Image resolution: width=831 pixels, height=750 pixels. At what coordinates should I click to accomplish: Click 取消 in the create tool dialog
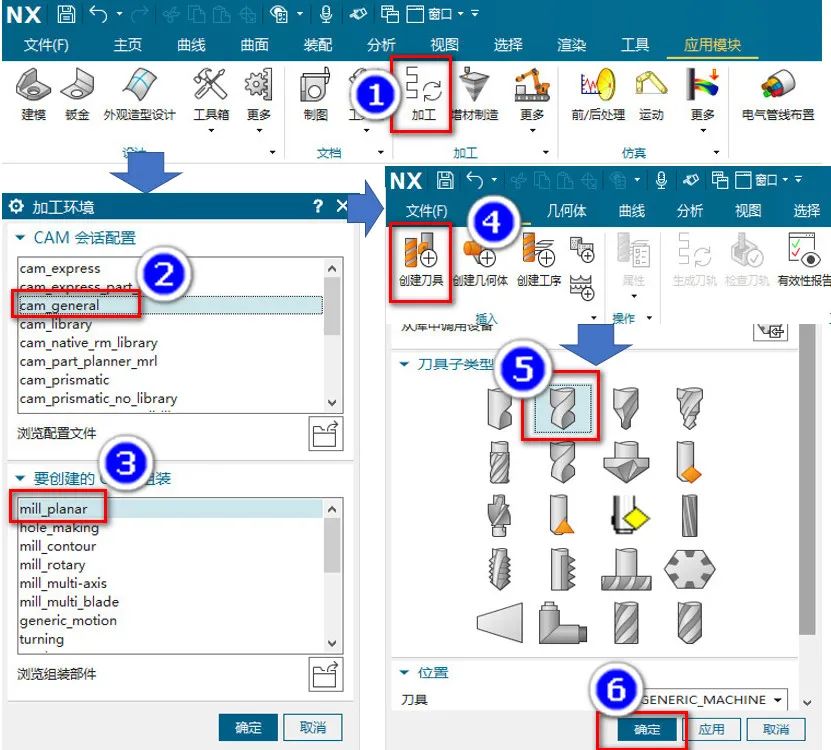776,729
